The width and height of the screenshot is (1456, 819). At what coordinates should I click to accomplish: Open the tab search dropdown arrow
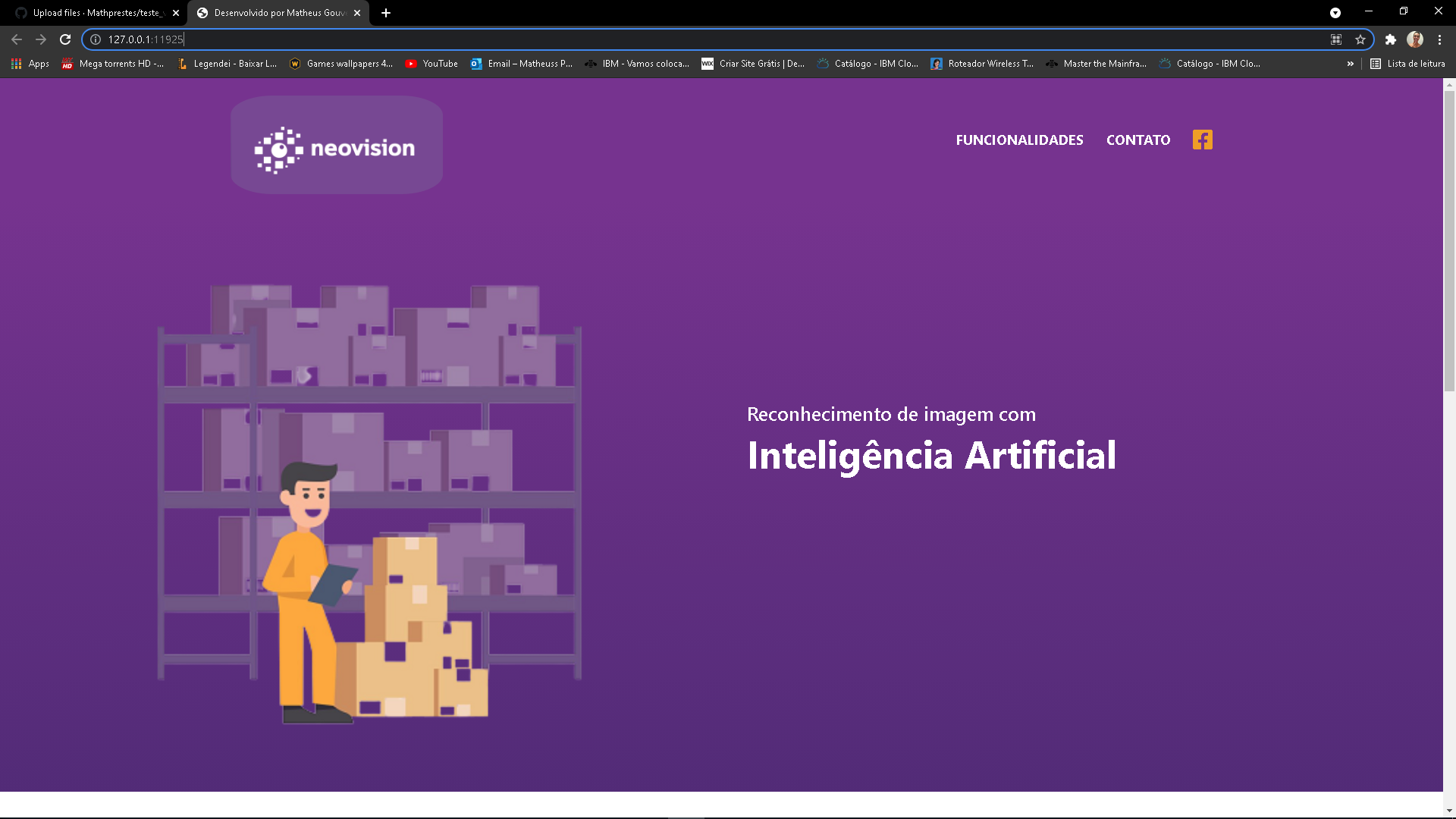tap(1335, 13)
